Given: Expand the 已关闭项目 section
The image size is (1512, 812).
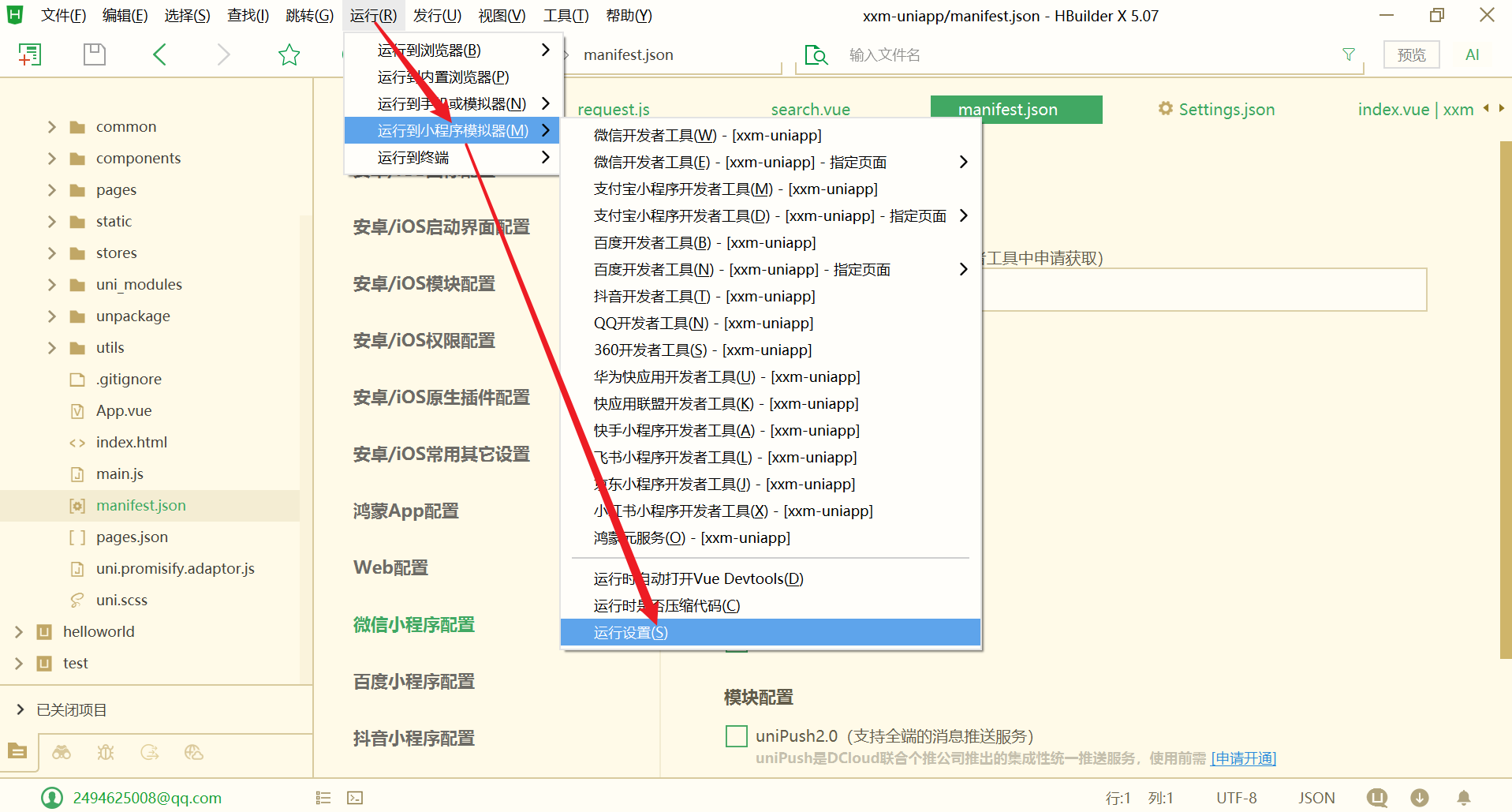Looking at the screenshot, I should coord(21,710).
